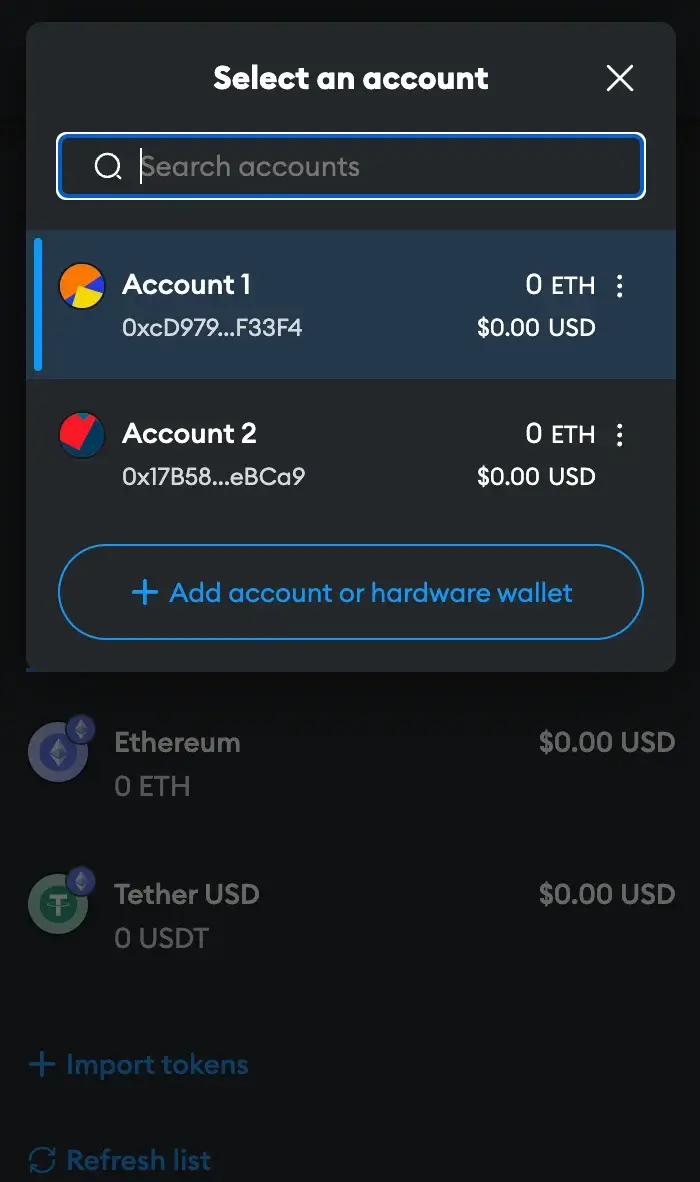Click the Account 1 orange avatar icon
The image size is (700, 1182).
coord(81,286)
